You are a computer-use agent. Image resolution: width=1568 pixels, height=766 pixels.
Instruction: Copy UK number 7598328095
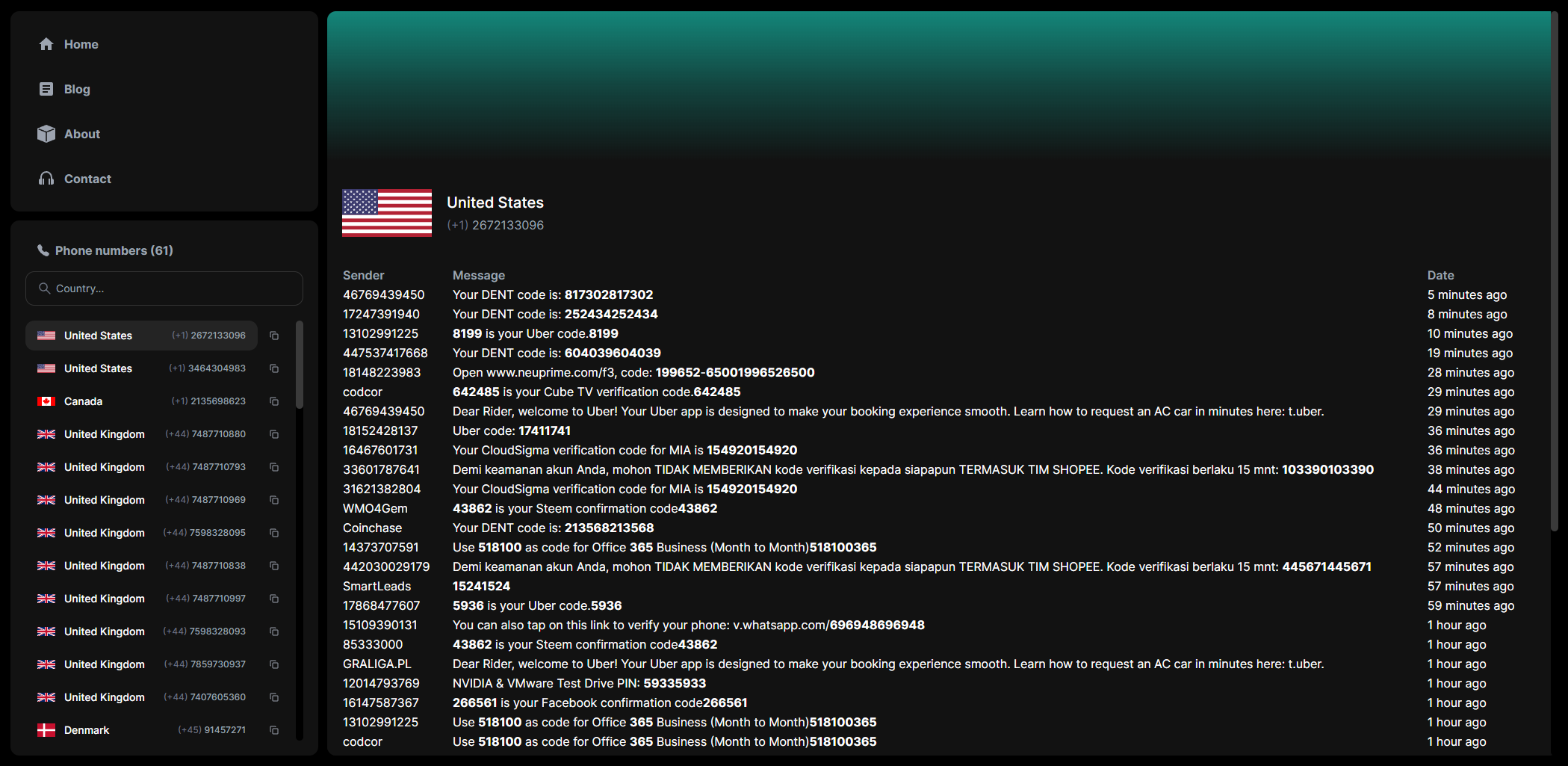click(274, 533)
